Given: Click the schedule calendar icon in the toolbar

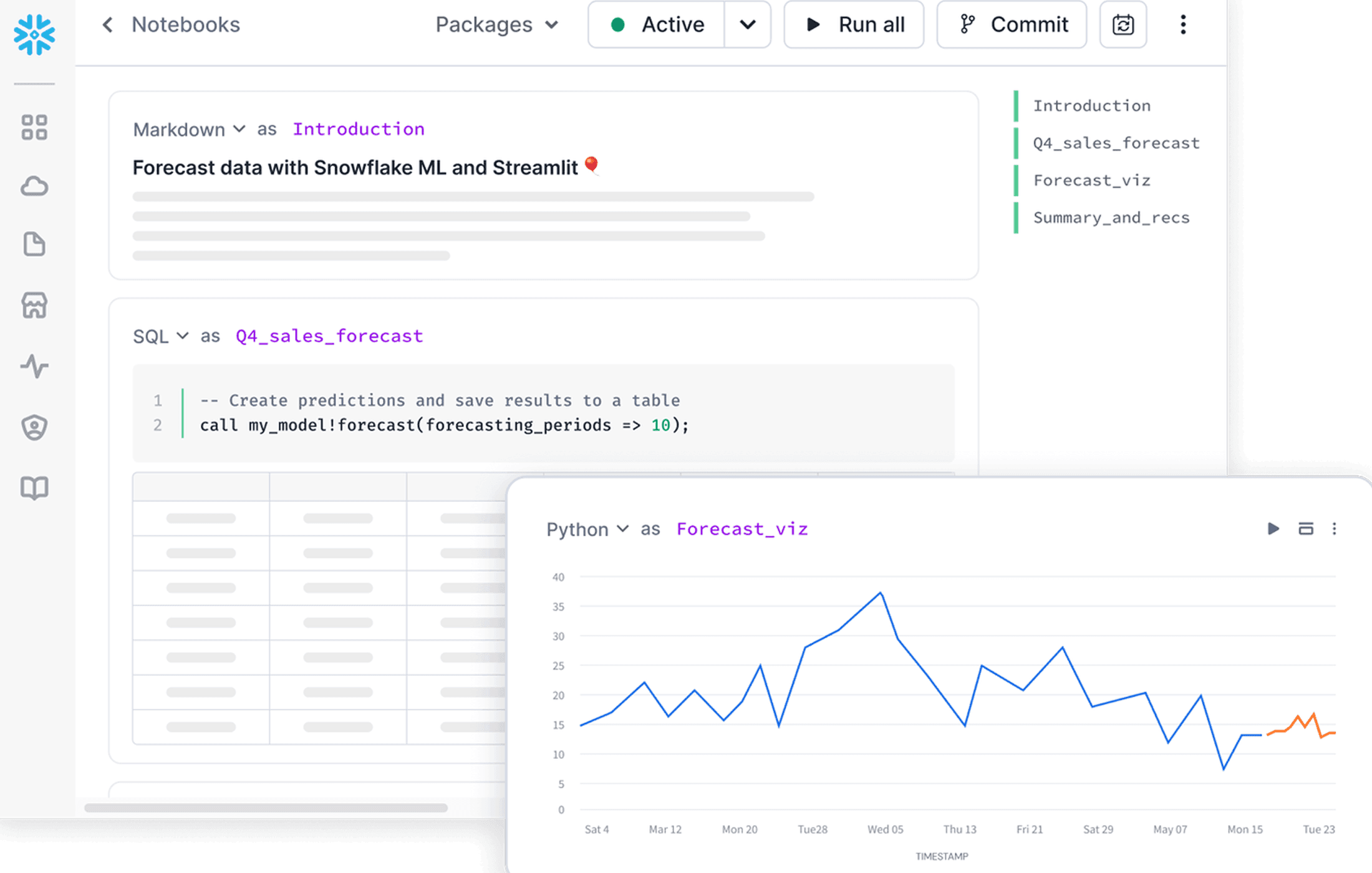Looking at the screenshot, I should (x=1123, y=25).
